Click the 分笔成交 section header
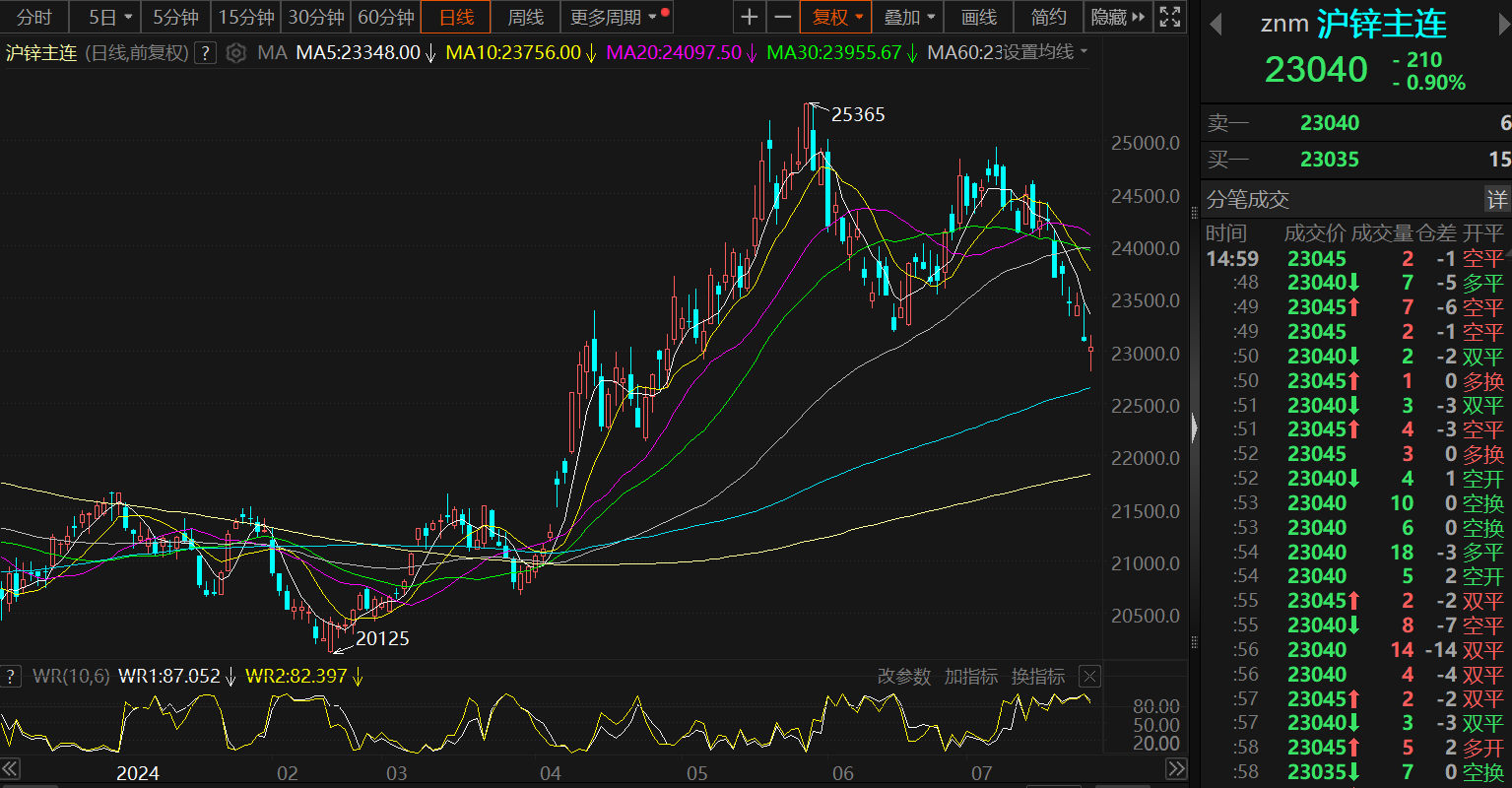Viewport: 1512px width, 788px height. pos(1248,200)
